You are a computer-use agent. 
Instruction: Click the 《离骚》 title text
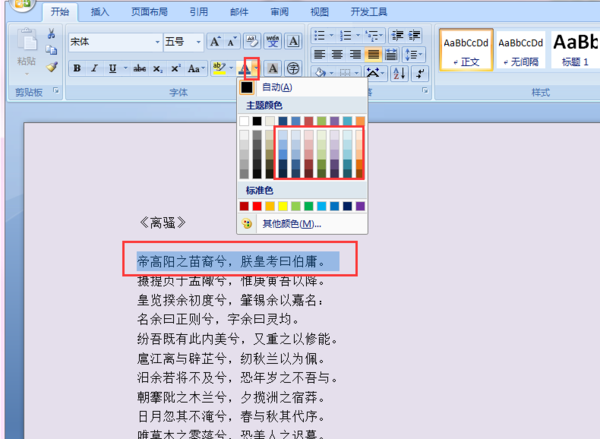pos(163,222)
